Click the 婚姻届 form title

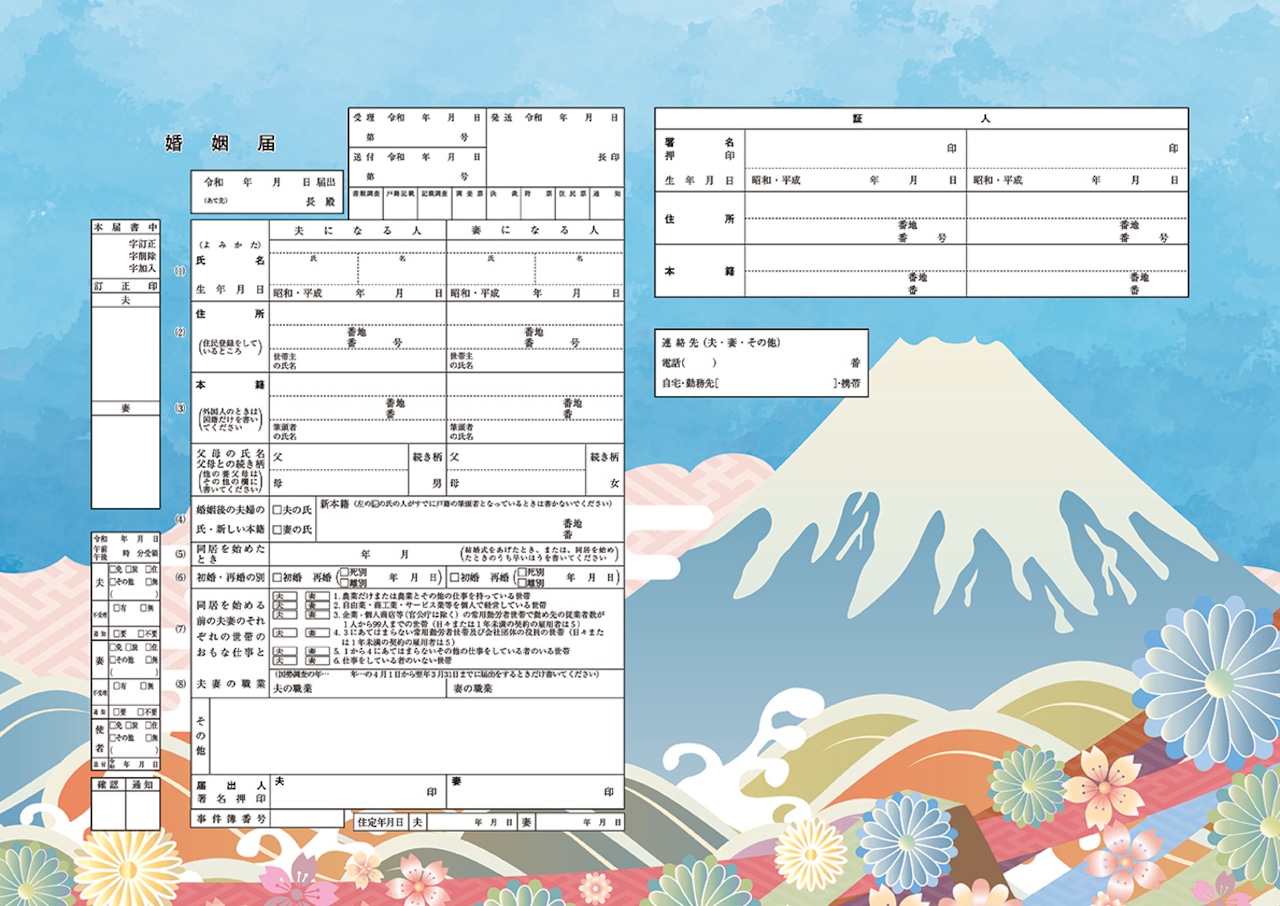pos(220,143)
